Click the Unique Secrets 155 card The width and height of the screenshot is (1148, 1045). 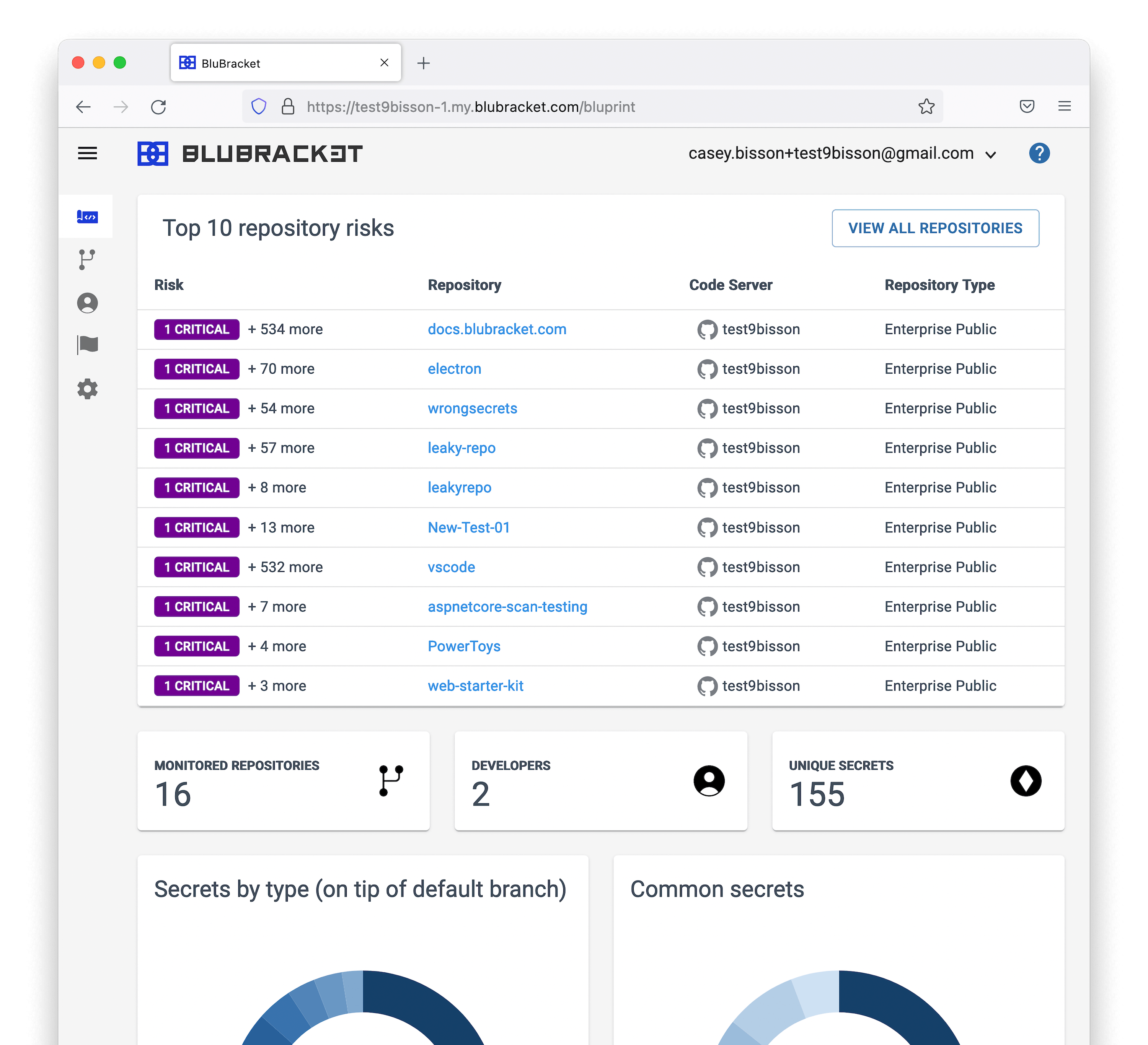918,781
